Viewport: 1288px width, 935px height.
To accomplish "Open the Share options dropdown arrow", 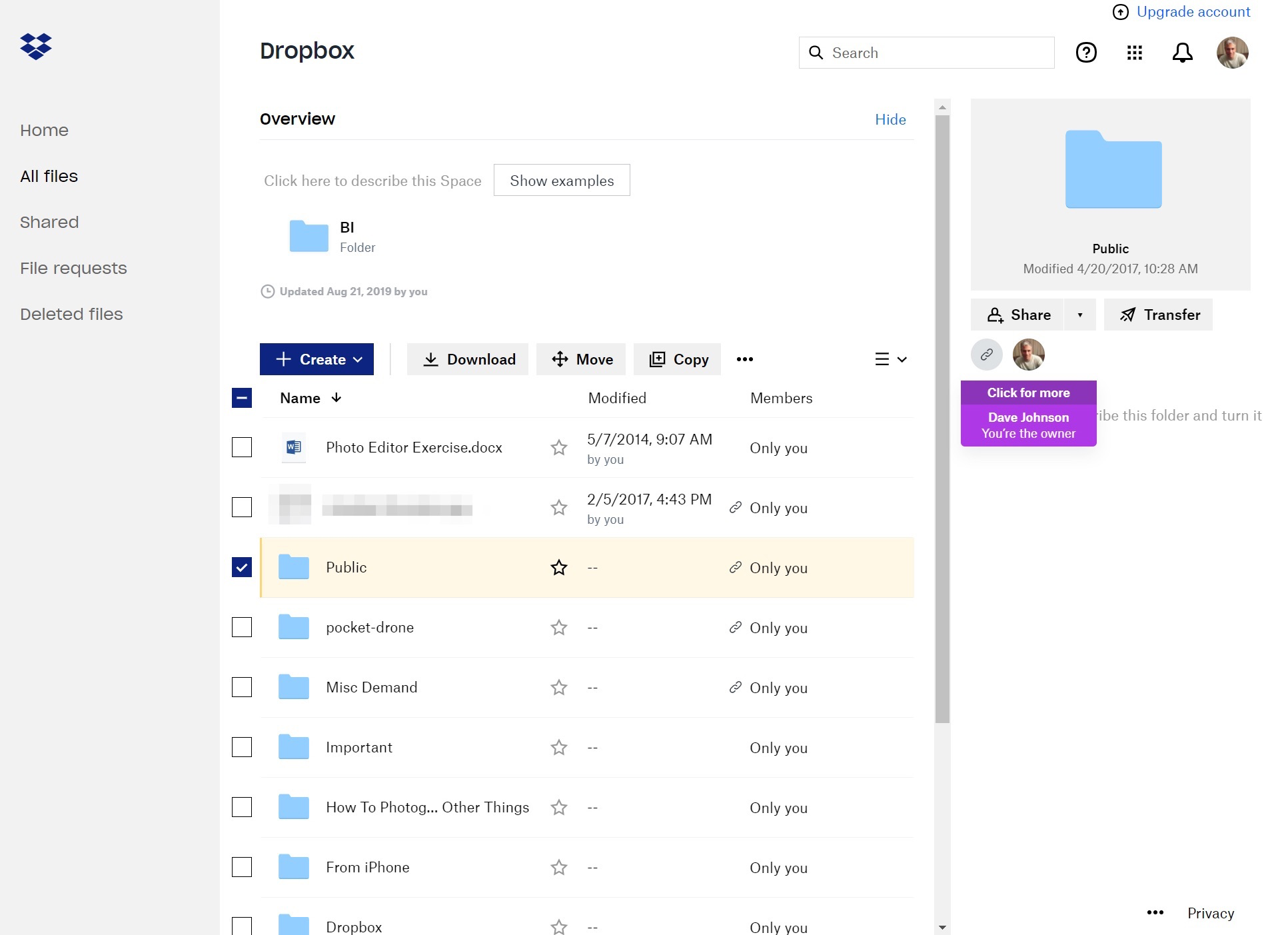I will [1079, 315].
